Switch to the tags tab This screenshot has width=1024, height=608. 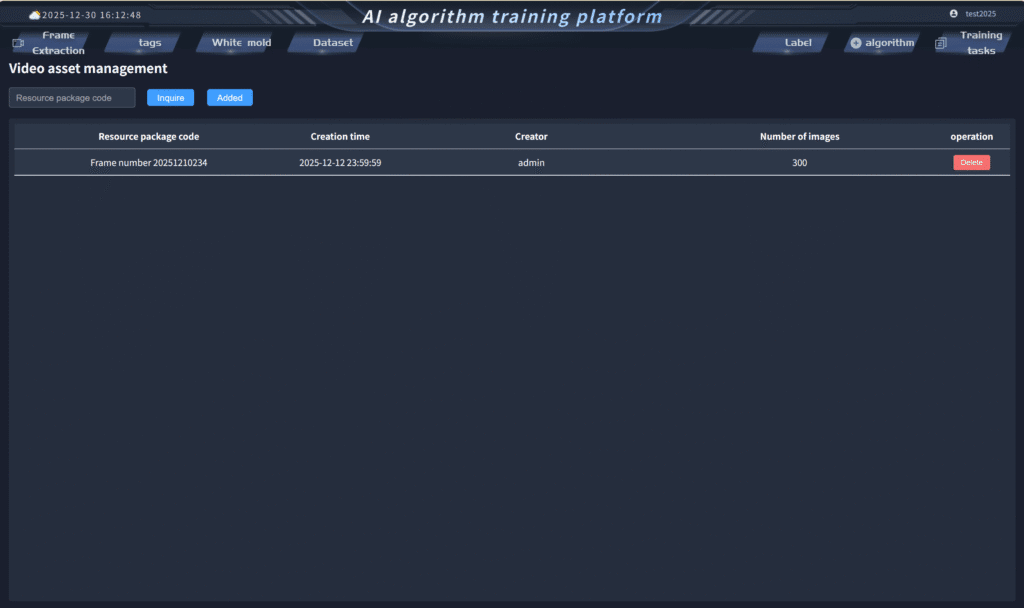coord(150,43)
